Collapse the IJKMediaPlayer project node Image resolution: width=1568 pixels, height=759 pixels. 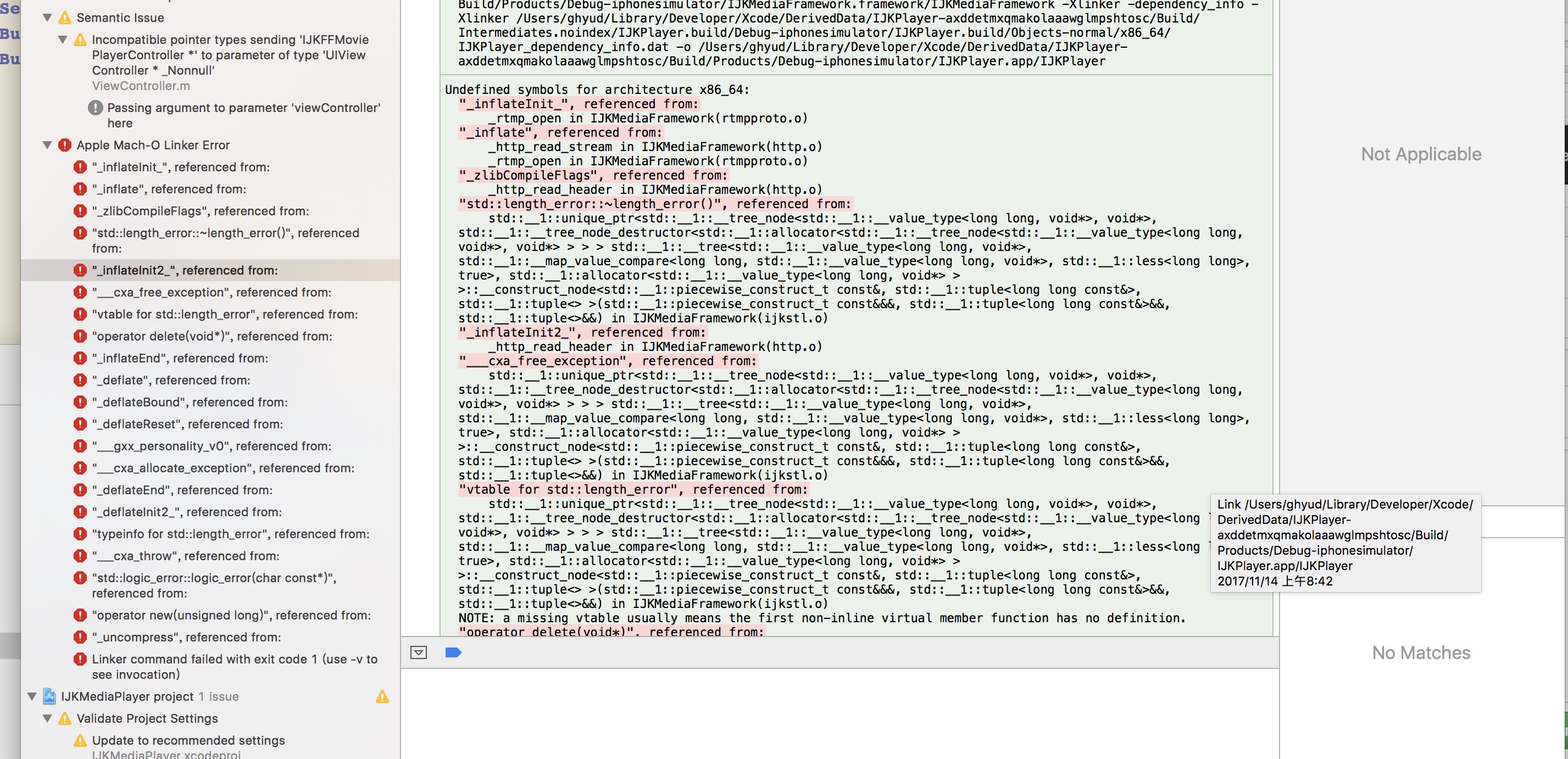tap(32, 696)
